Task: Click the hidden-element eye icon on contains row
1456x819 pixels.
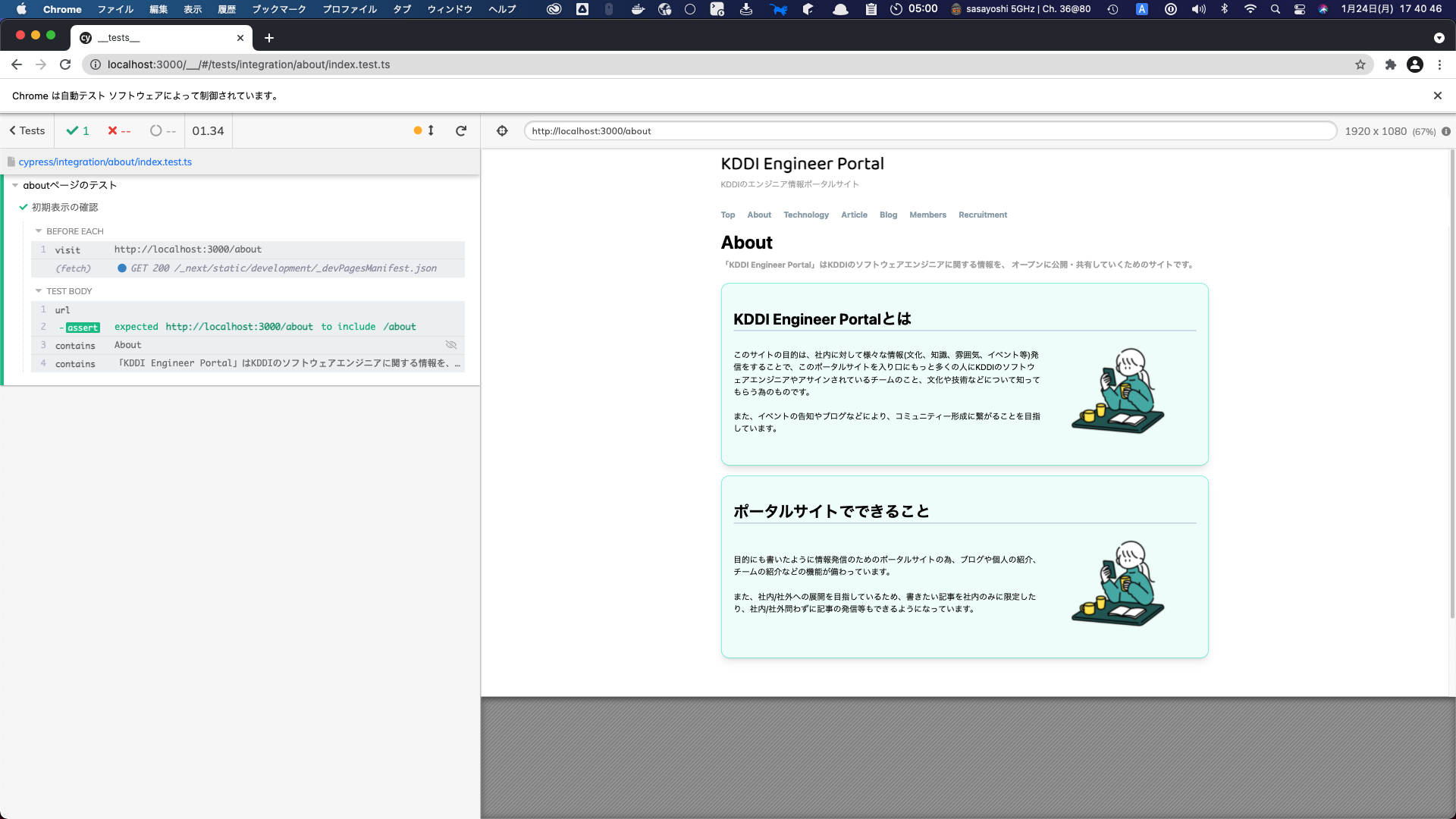Action: [x=451, y=345]
